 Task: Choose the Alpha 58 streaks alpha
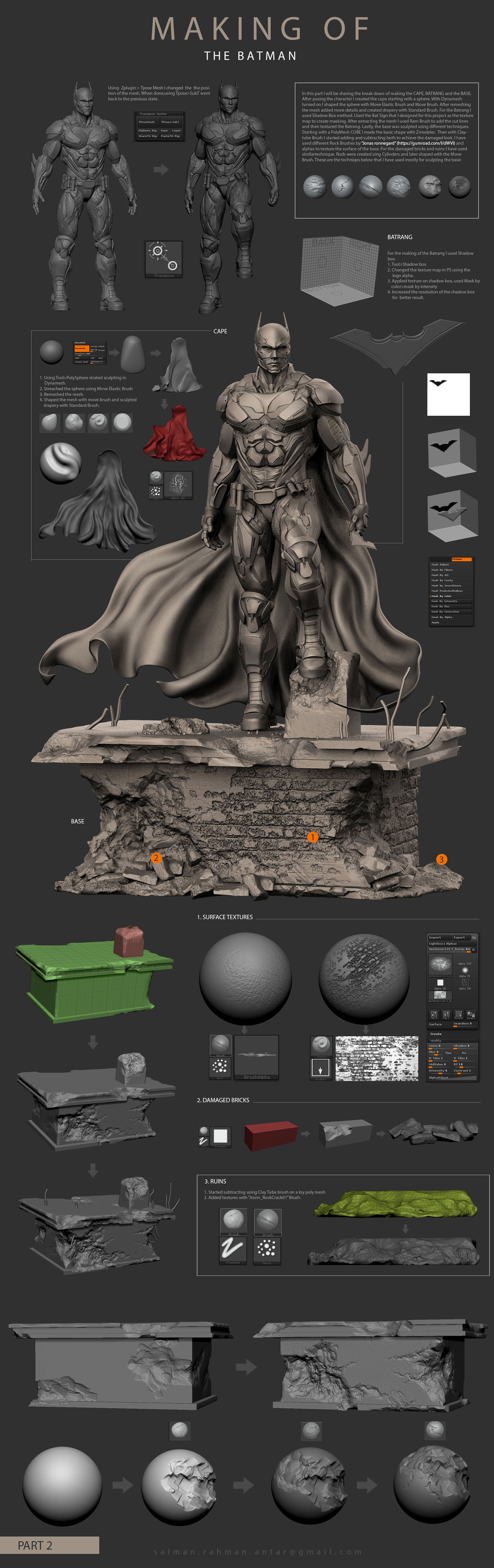click(x=465, y=984)
